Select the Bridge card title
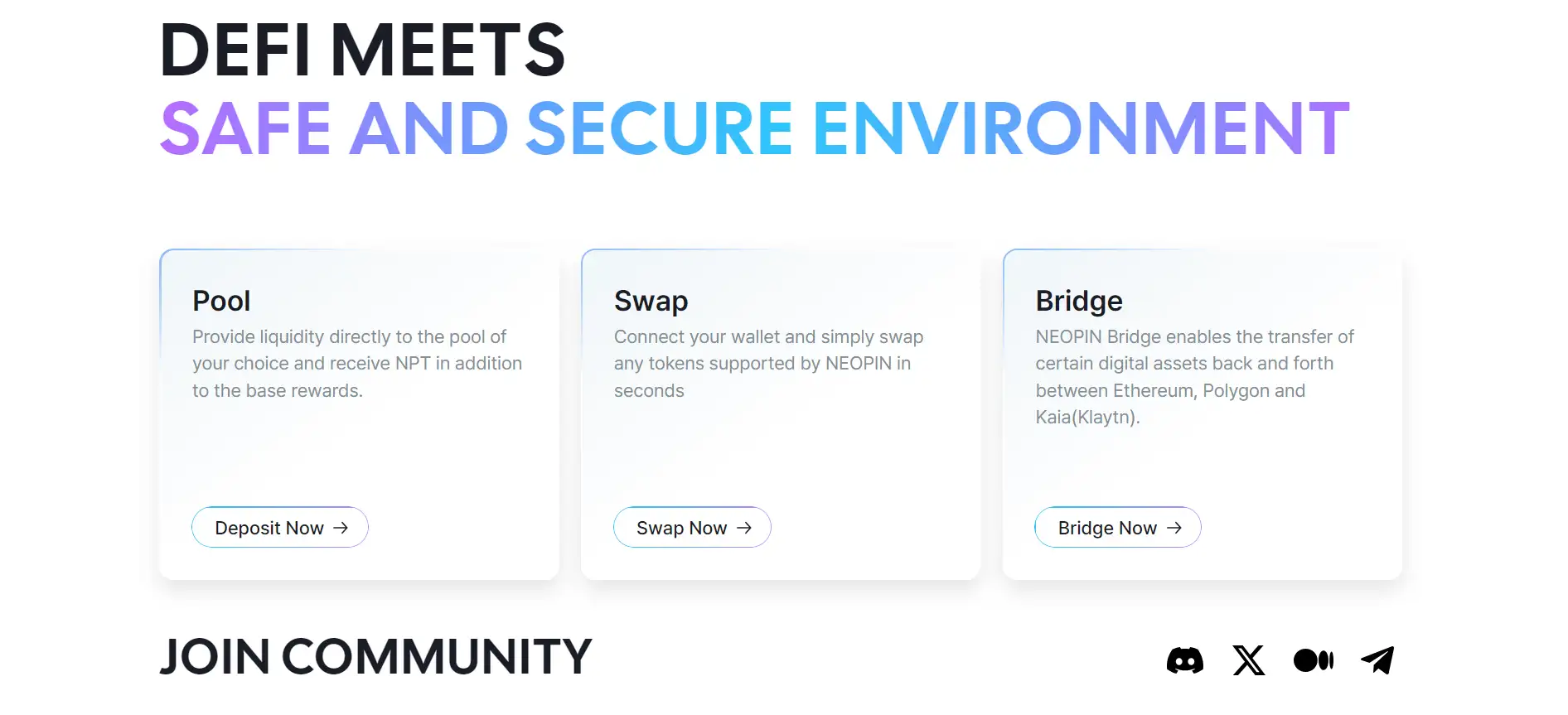 (x=1079, y=301)
